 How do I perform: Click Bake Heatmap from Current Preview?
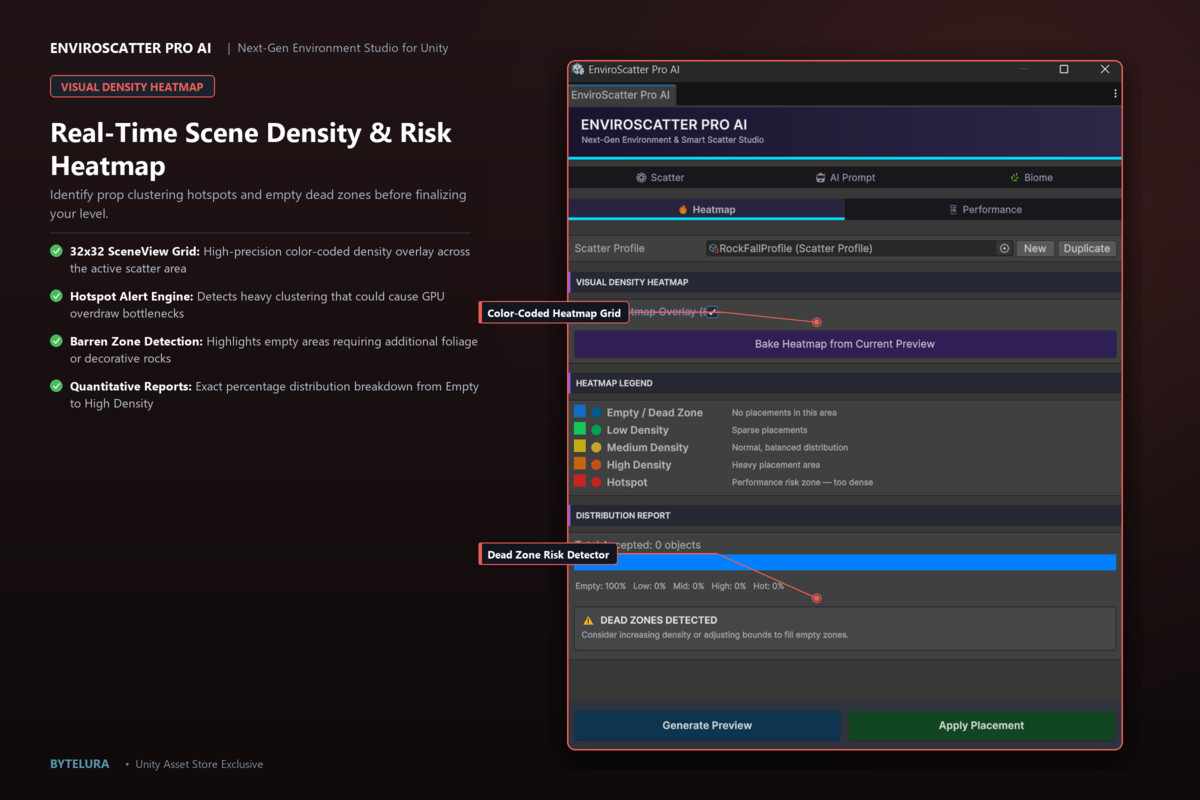(845, 344)
